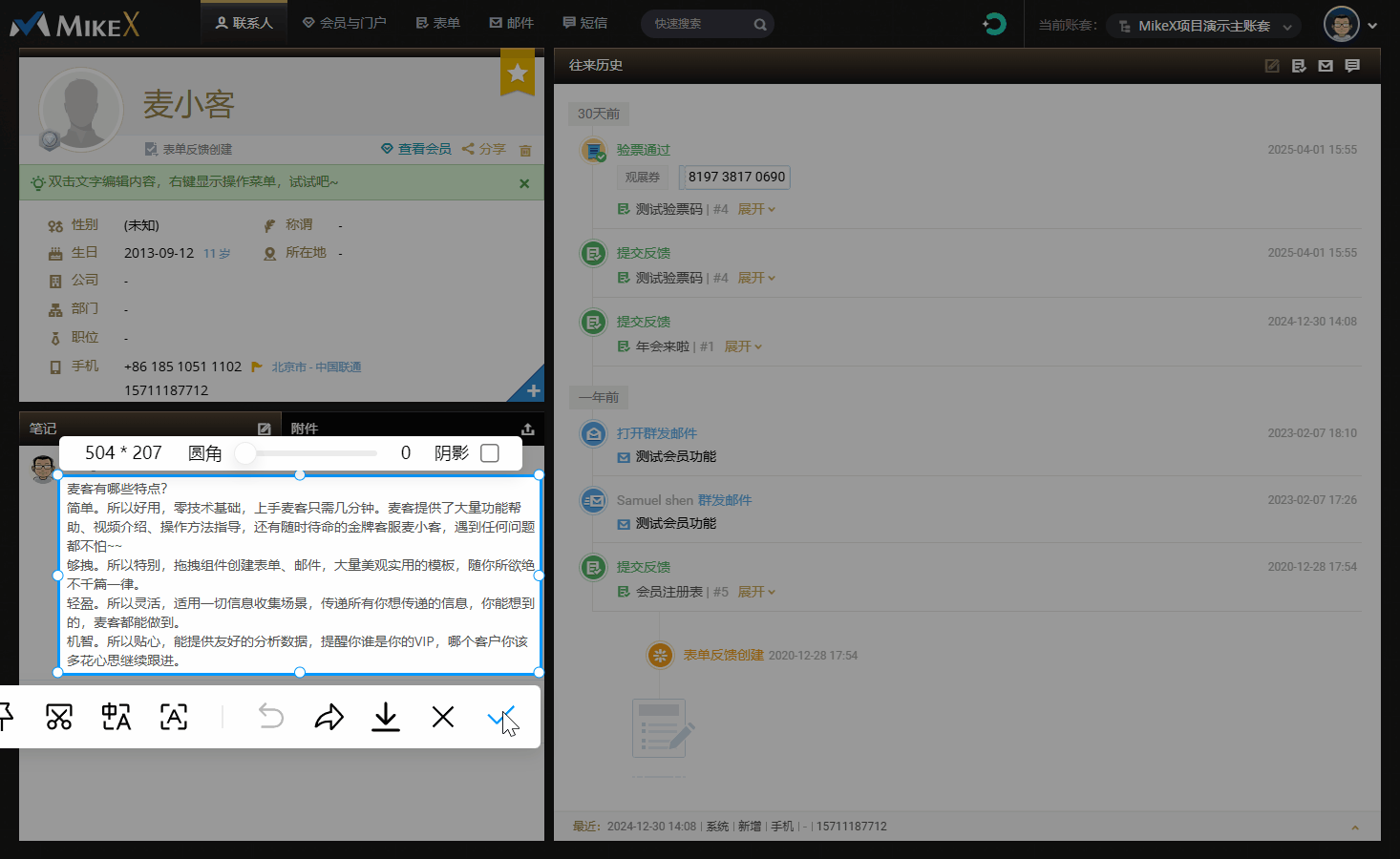Viewport: 1400px width, 859px height.
Task: Dismiss the green editing tip banner
Action: click(524, 183)
